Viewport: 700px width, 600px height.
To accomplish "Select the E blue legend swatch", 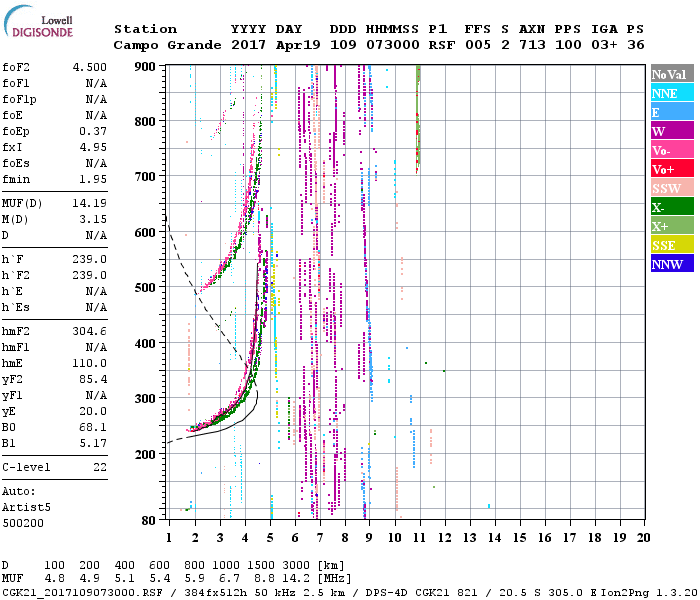I will coord(672,112).
